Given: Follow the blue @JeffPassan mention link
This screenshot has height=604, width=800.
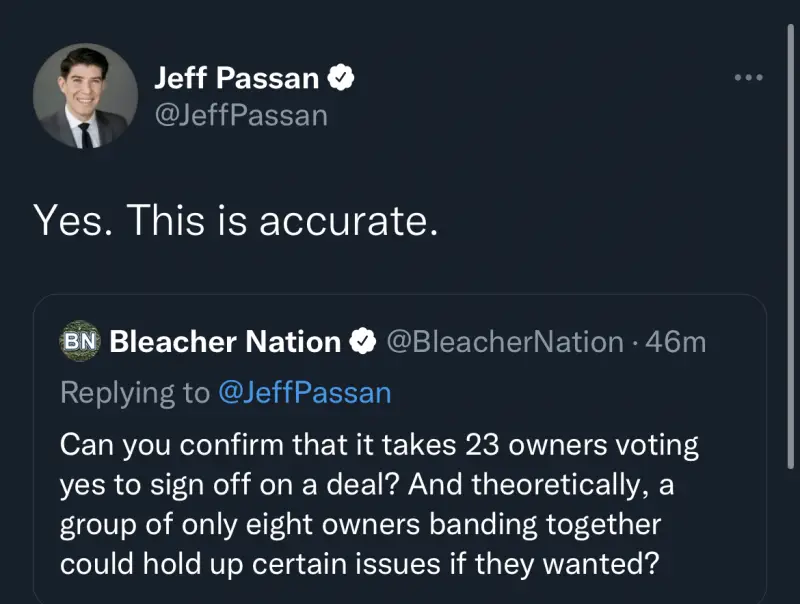Looking at the screenshot, I should tap(304, 392).
